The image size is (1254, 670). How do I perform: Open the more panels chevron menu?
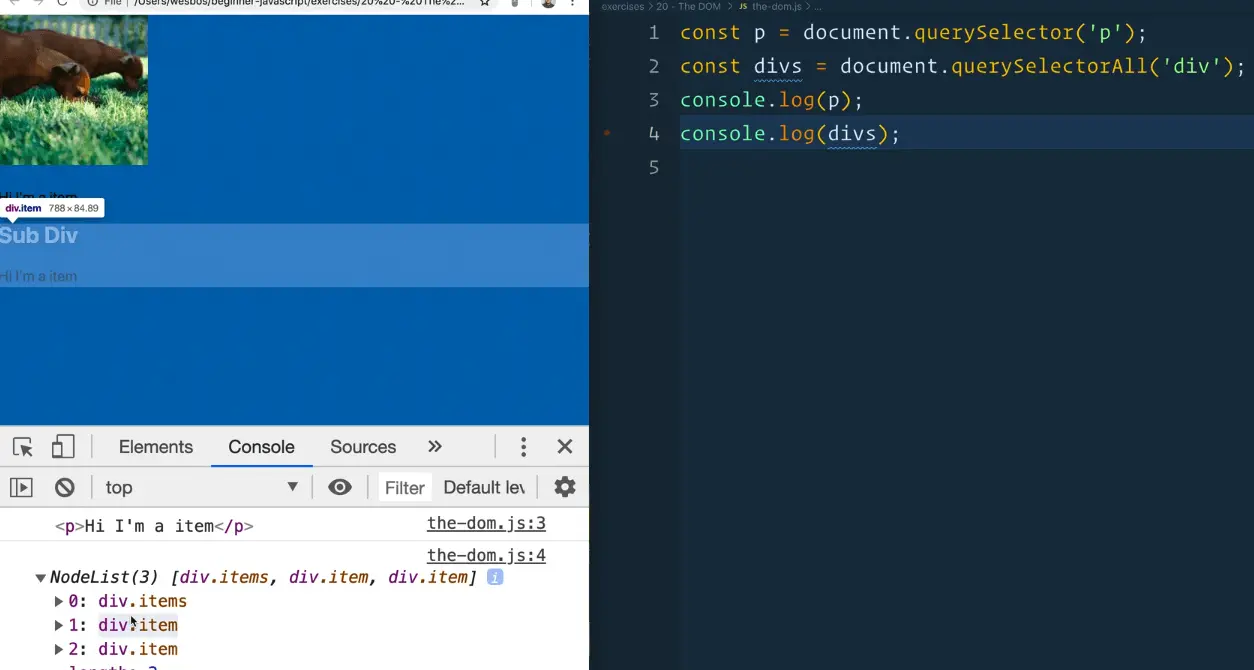click(x=434, y=446)
